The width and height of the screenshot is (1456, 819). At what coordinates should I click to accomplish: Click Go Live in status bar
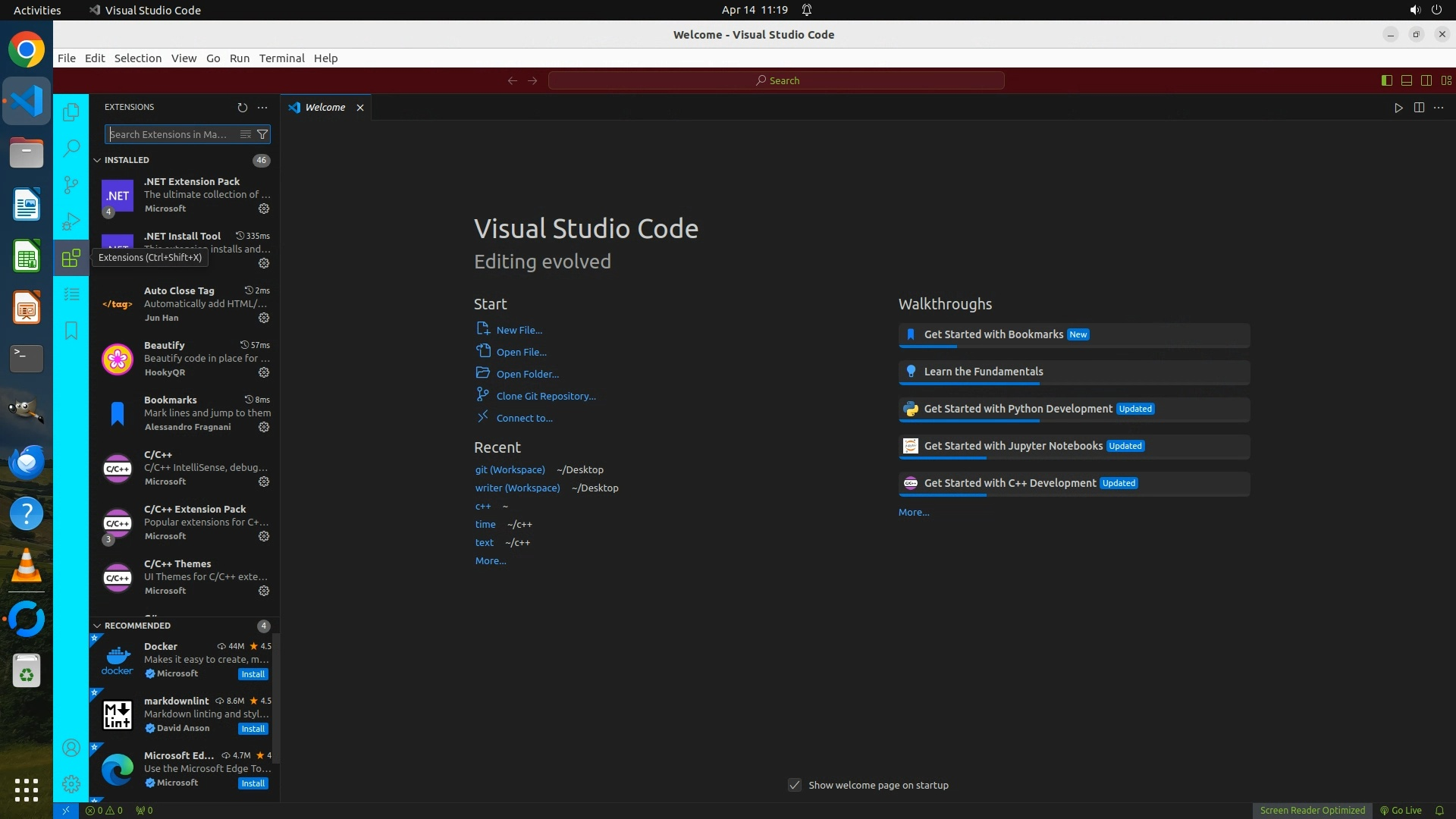(1401, 810)
